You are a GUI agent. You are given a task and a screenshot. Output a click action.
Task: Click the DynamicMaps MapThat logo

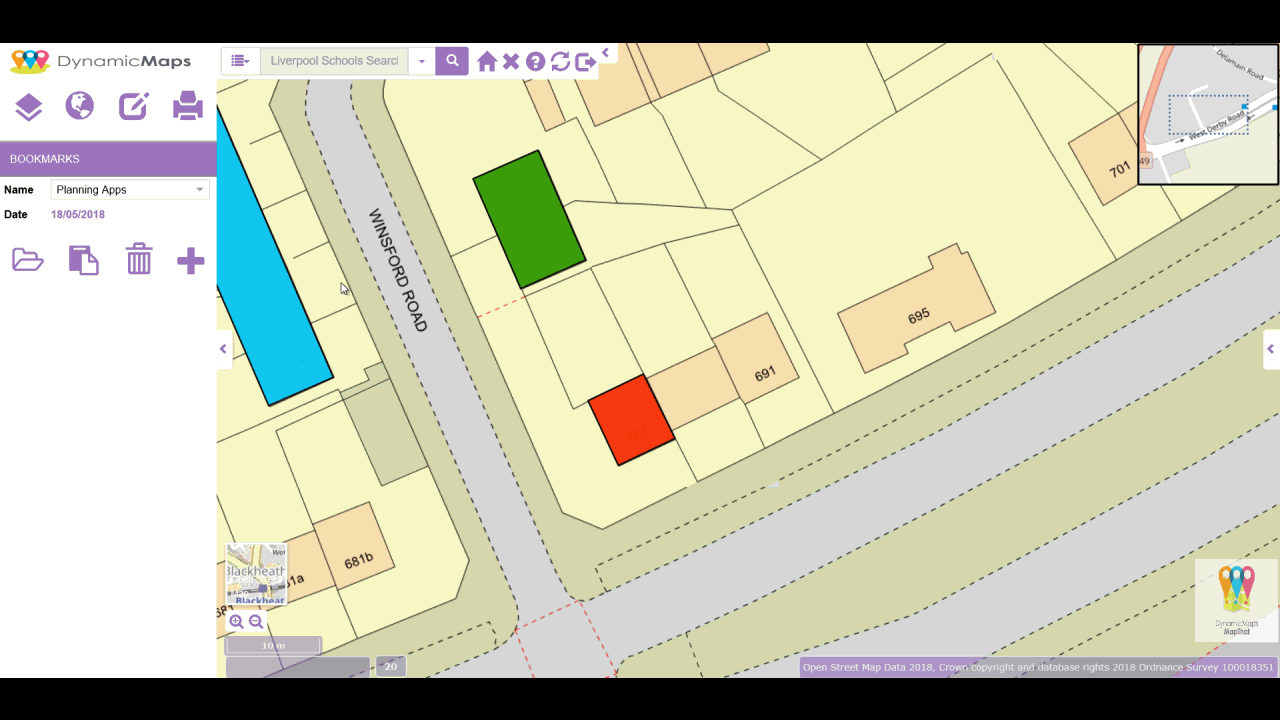pos(1236,600)
